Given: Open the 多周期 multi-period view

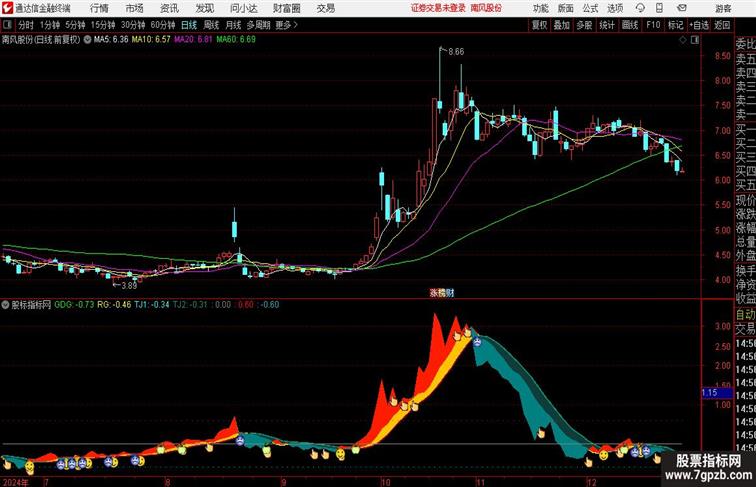Looking at the screenshot, I should [x=258, y=25].
